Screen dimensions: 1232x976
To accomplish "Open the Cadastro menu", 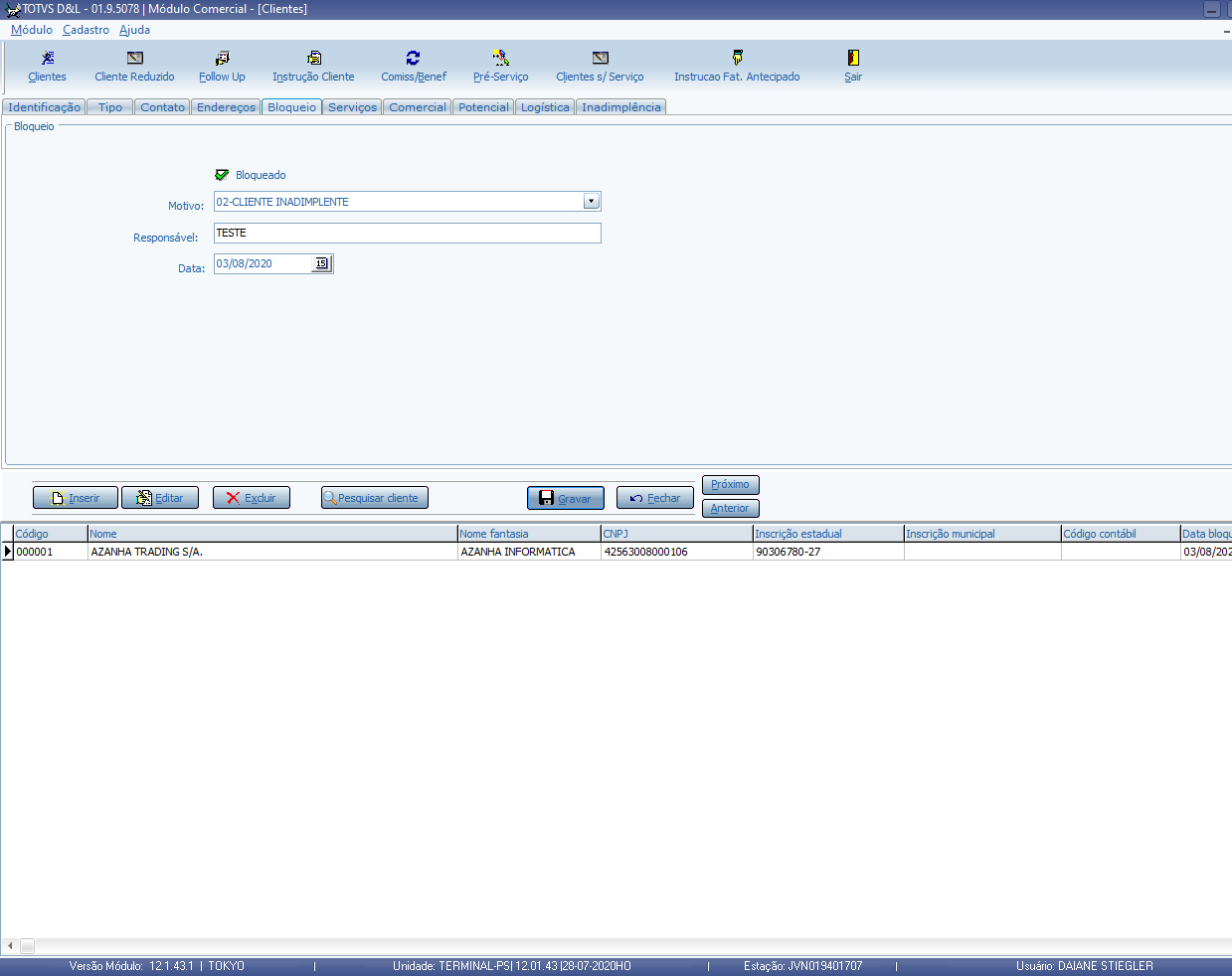I will point(86,30).
